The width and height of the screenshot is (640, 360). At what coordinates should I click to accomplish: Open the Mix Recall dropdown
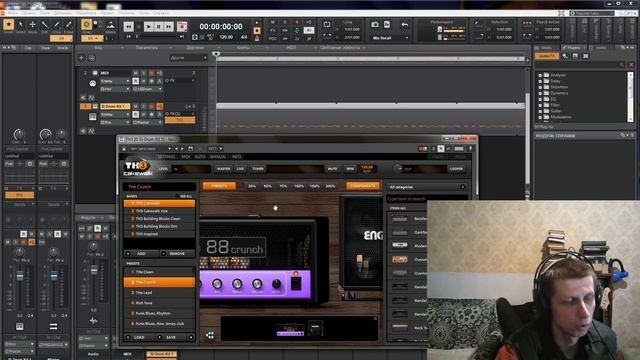[x=390, y=38]
